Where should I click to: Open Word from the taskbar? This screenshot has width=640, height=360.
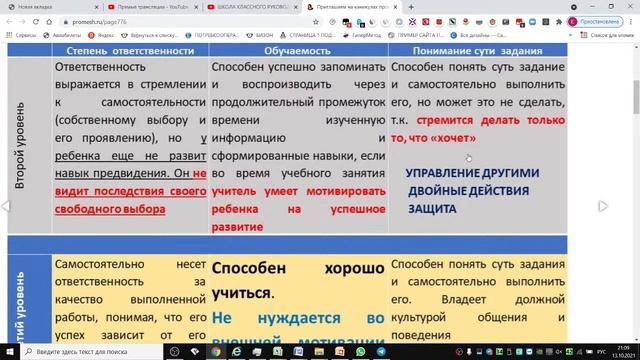(x=298, y=351)
